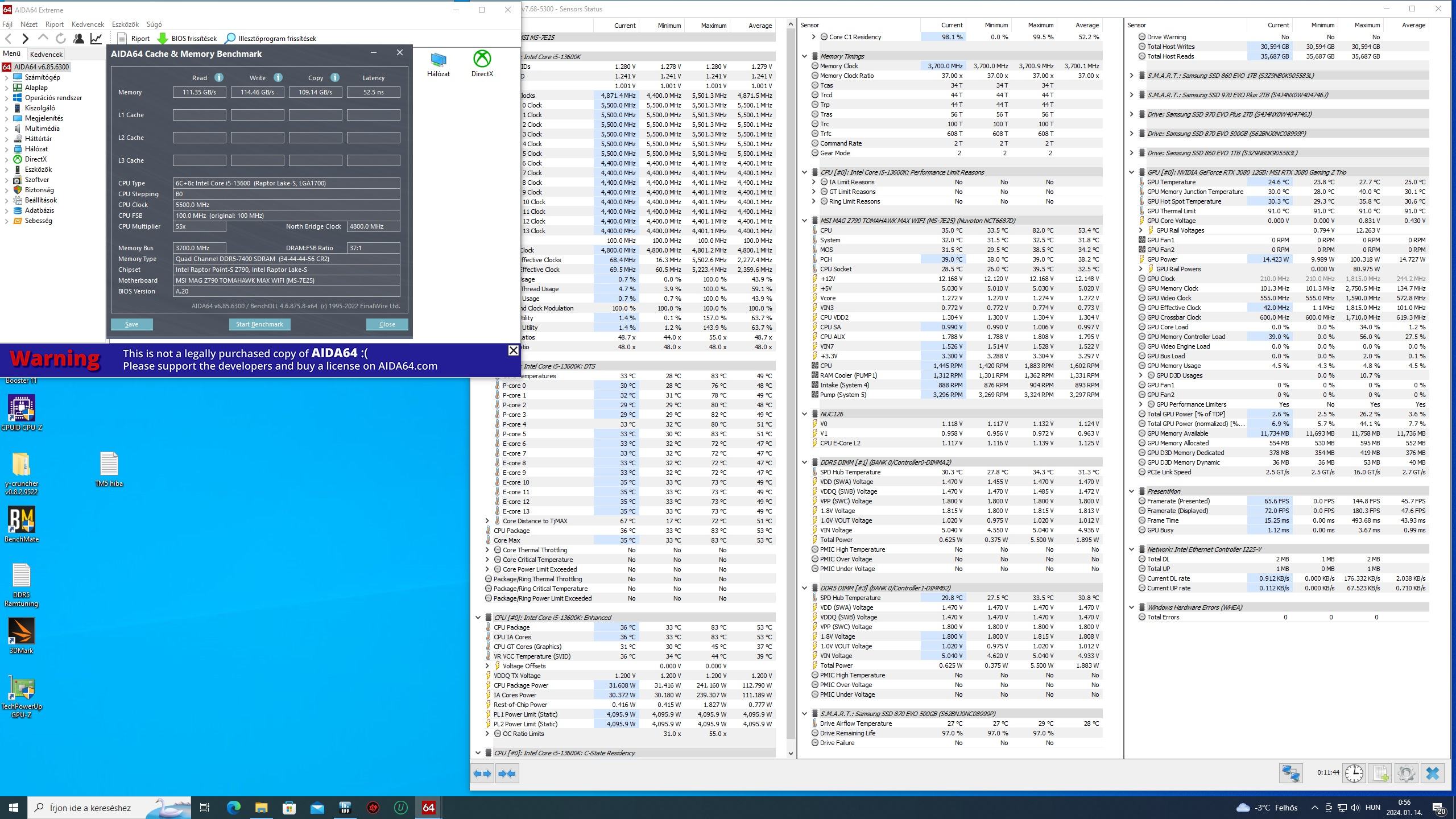Expand the Alaplap tree node
Image resolution: width=1456 pixels, height=819 pixels.
pyautogui.click(x=6, y=88)
